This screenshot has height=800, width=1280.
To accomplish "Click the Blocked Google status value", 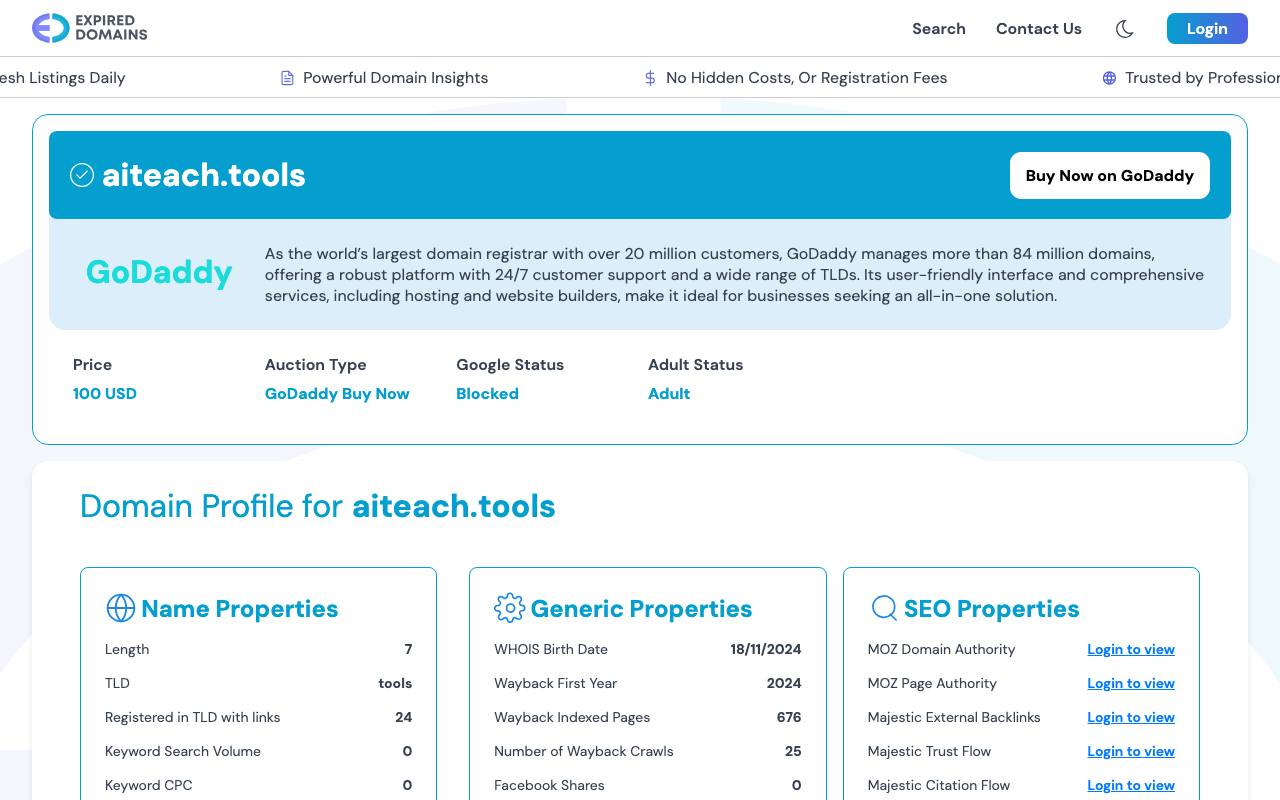I will tap(487, 393).
